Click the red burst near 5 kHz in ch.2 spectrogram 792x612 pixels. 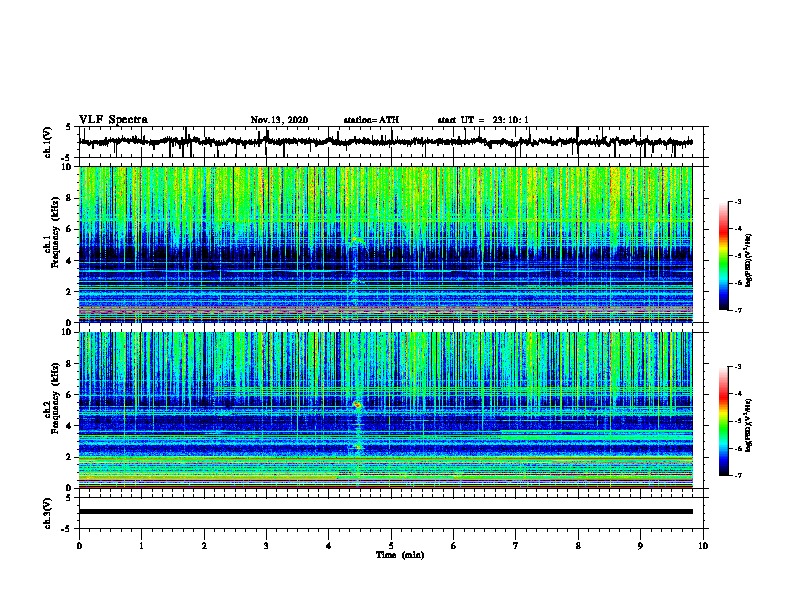pos(358,405)
